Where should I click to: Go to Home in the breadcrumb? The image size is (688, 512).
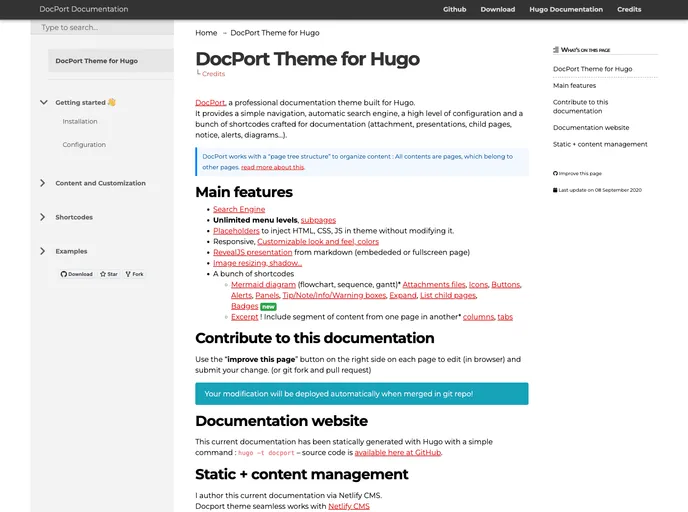tap(206, 33)
